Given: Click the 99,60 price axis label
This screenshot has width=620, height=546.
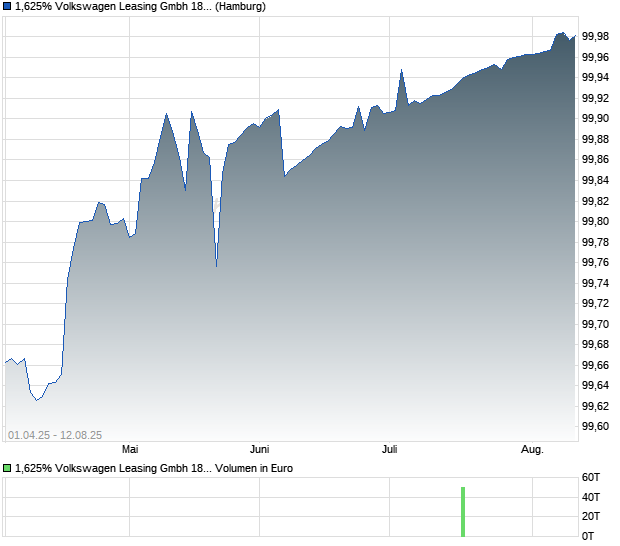Looking at the screenshot, I should click(595, 426).
